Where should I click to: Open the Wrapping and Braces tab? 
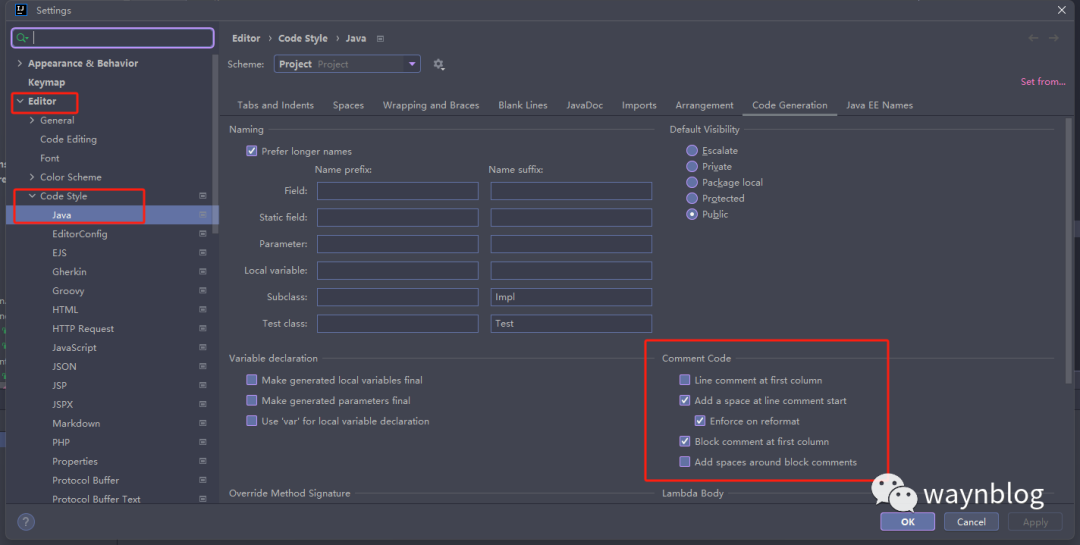click(x=431, y=105)
